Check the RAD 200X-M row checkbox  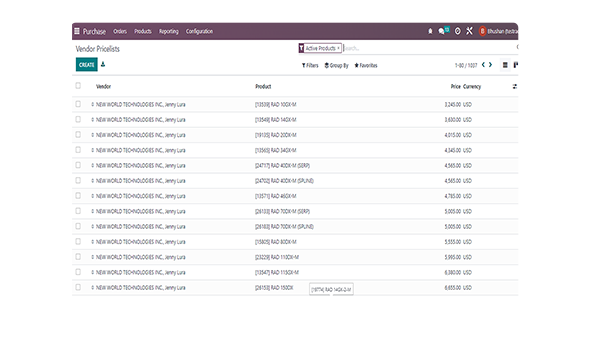pos(78,134)
